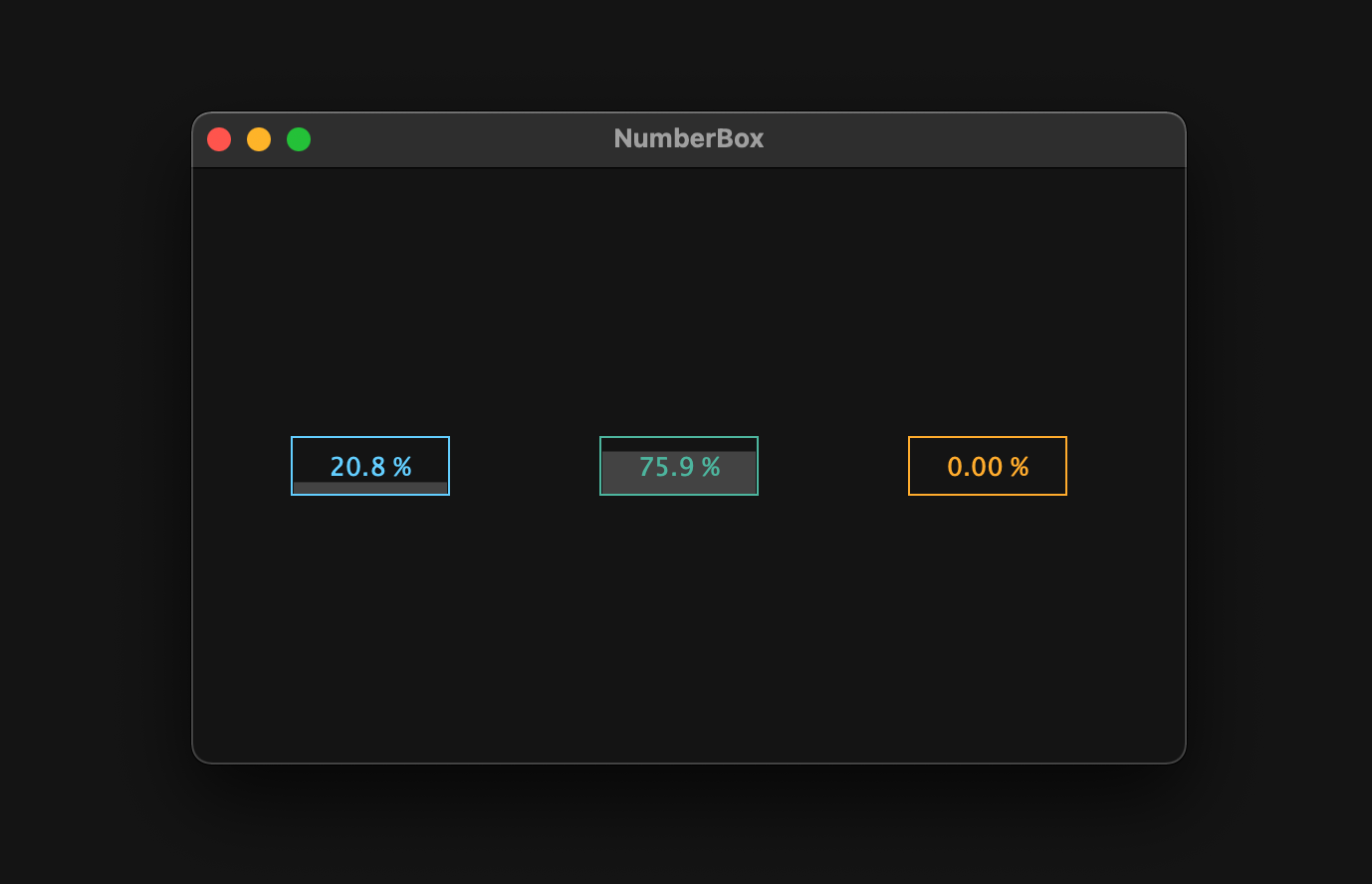Click the NumberBox window title

[689, 138]
